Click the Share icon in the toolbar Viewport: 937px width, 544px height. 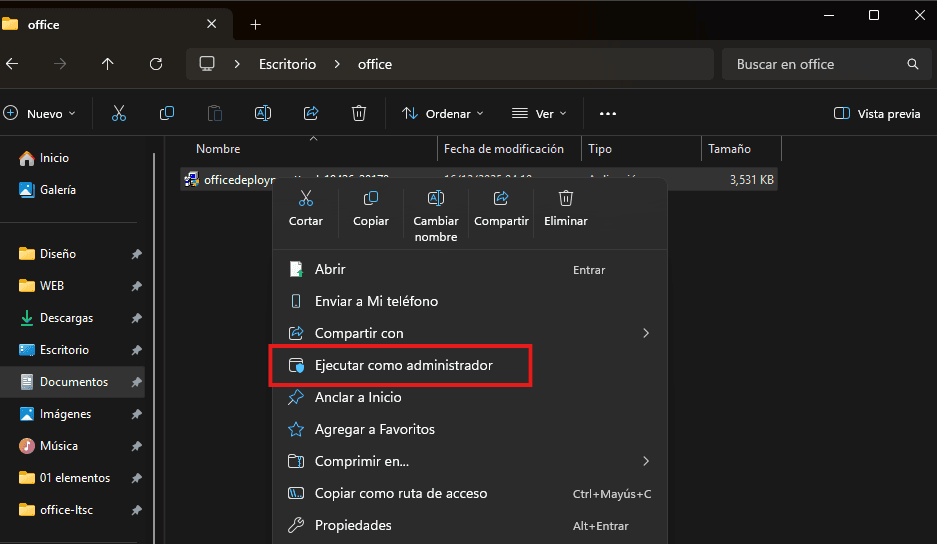tap(311, 114)
